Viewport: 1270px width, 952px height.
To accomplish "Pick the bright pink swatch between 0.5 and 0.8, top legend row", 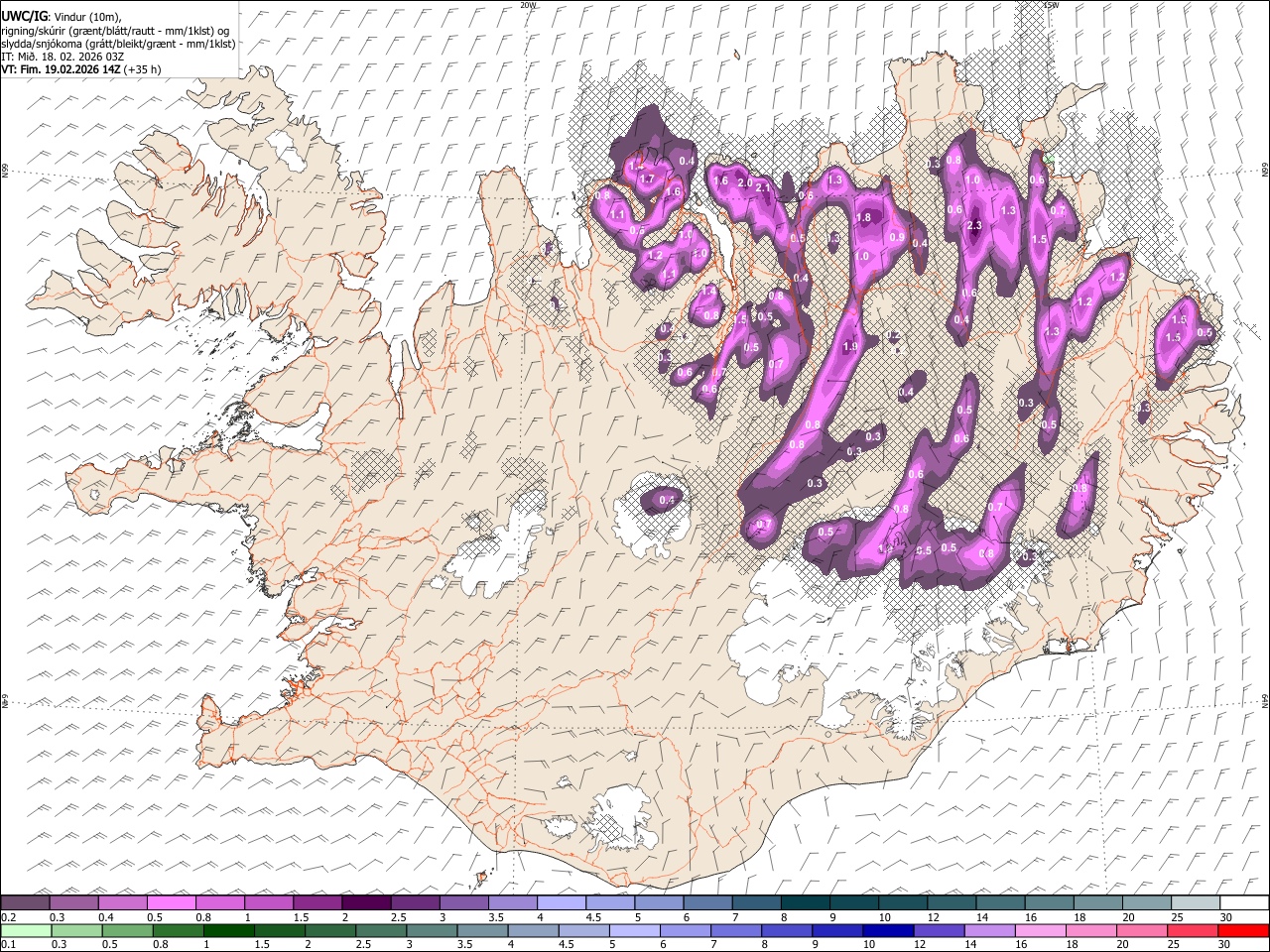I will (171, 903).
